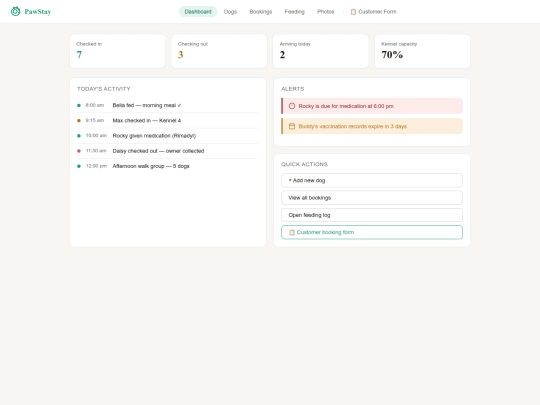Click the checking out count 3
The width and height of the screenshot is (540, 405).
point(180,55)
